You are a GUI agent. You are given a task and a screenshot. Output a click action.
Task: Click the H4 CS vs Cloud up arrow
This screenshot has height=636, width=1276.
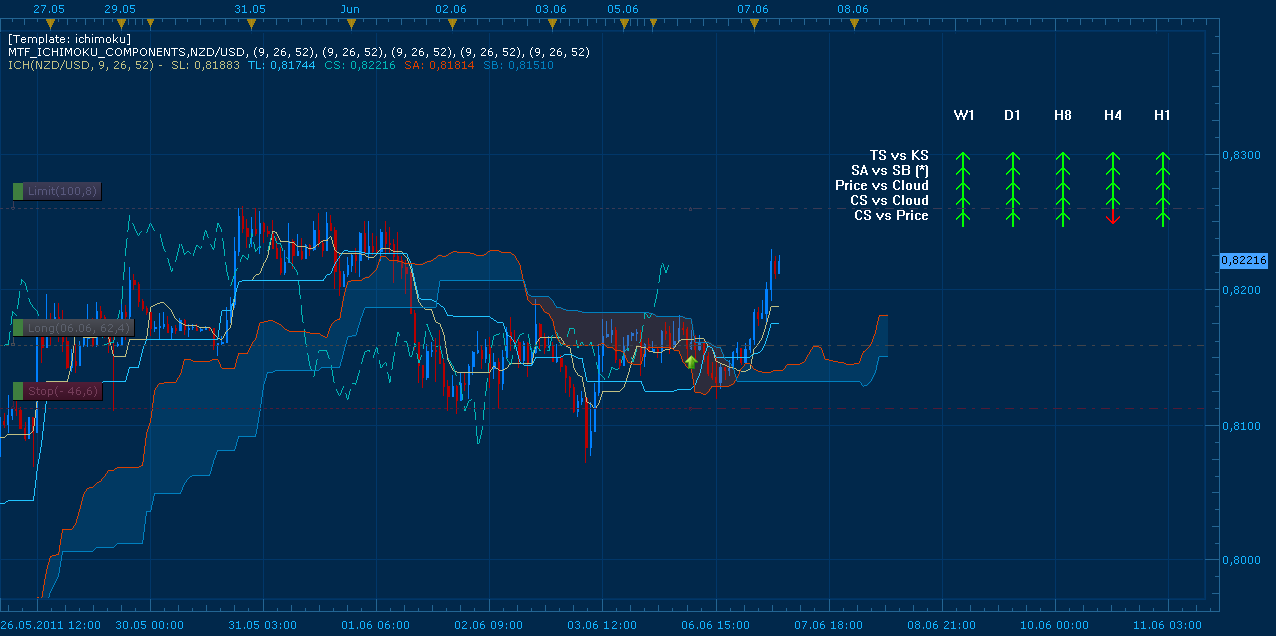click(x=1112, y=202)
